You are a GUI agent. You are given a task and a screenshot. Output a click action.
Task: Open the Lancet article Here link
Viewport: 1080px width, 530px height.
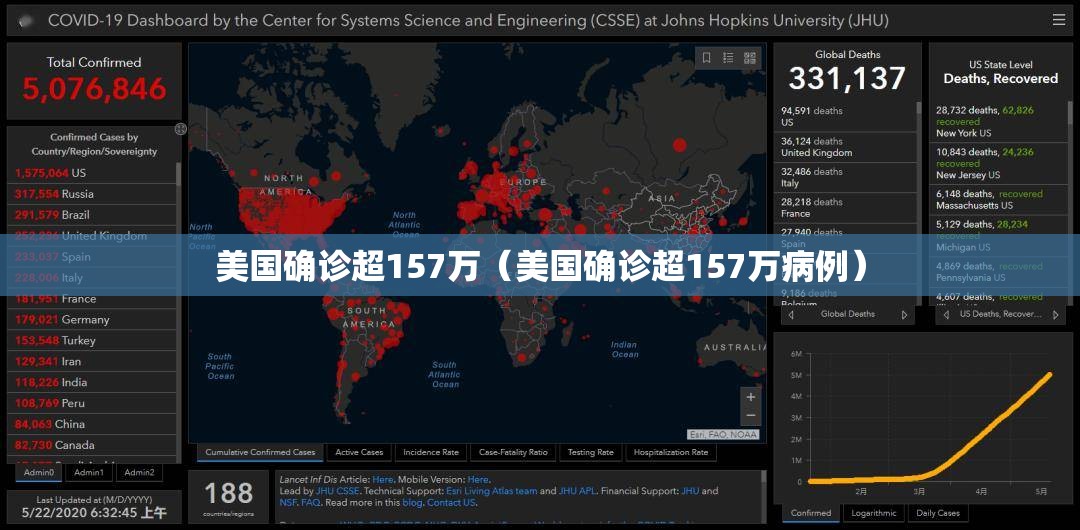click(x=383, y=479)
